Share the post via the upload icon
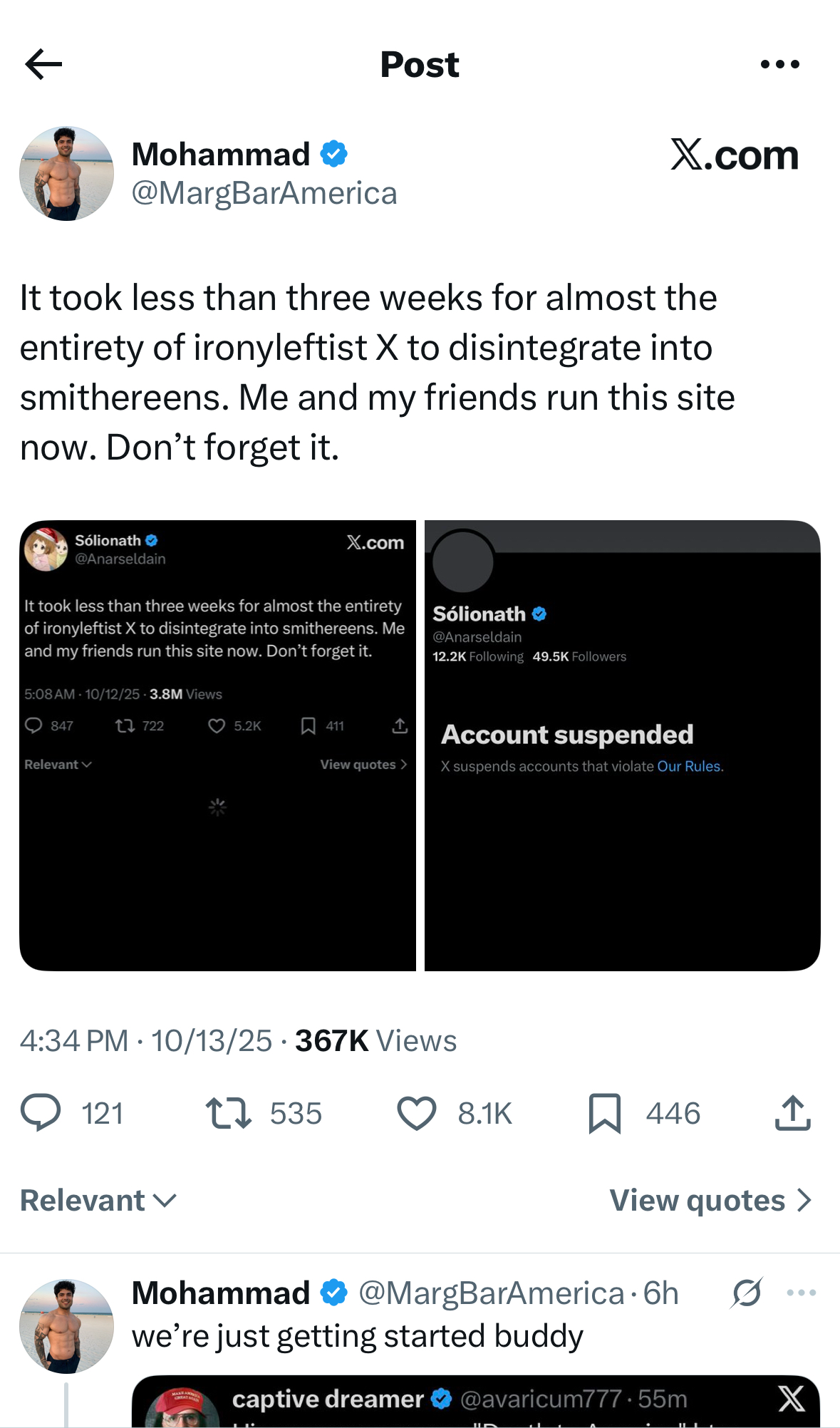840x1428 pixels. coord(792,1113)
